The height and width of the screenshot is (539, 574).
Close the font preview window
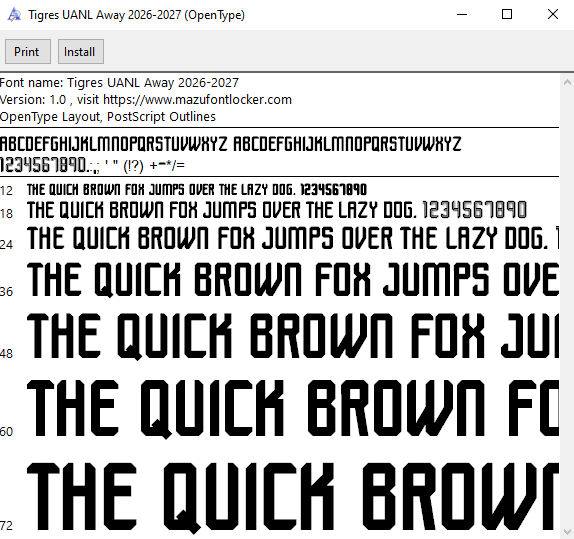coord(552,15)
